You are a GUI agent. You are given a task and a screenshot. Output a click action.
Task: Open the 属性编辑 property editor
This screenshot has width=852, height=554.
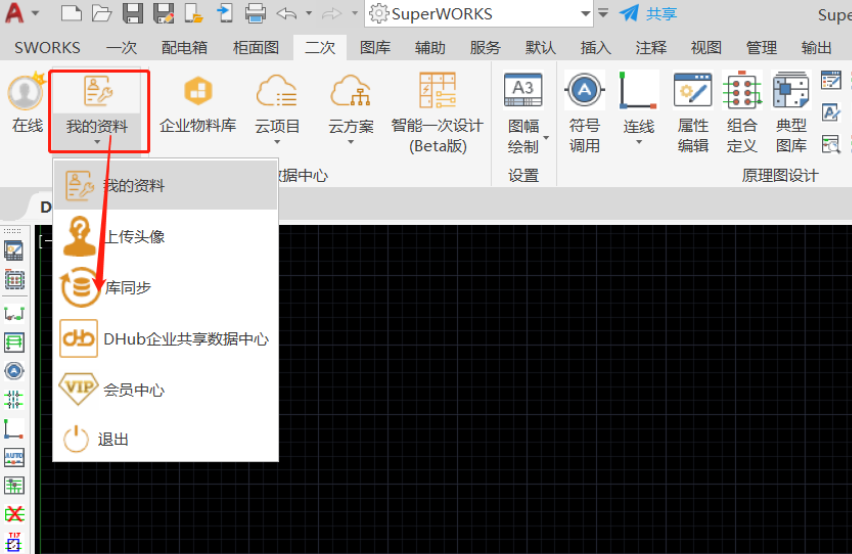693,112
